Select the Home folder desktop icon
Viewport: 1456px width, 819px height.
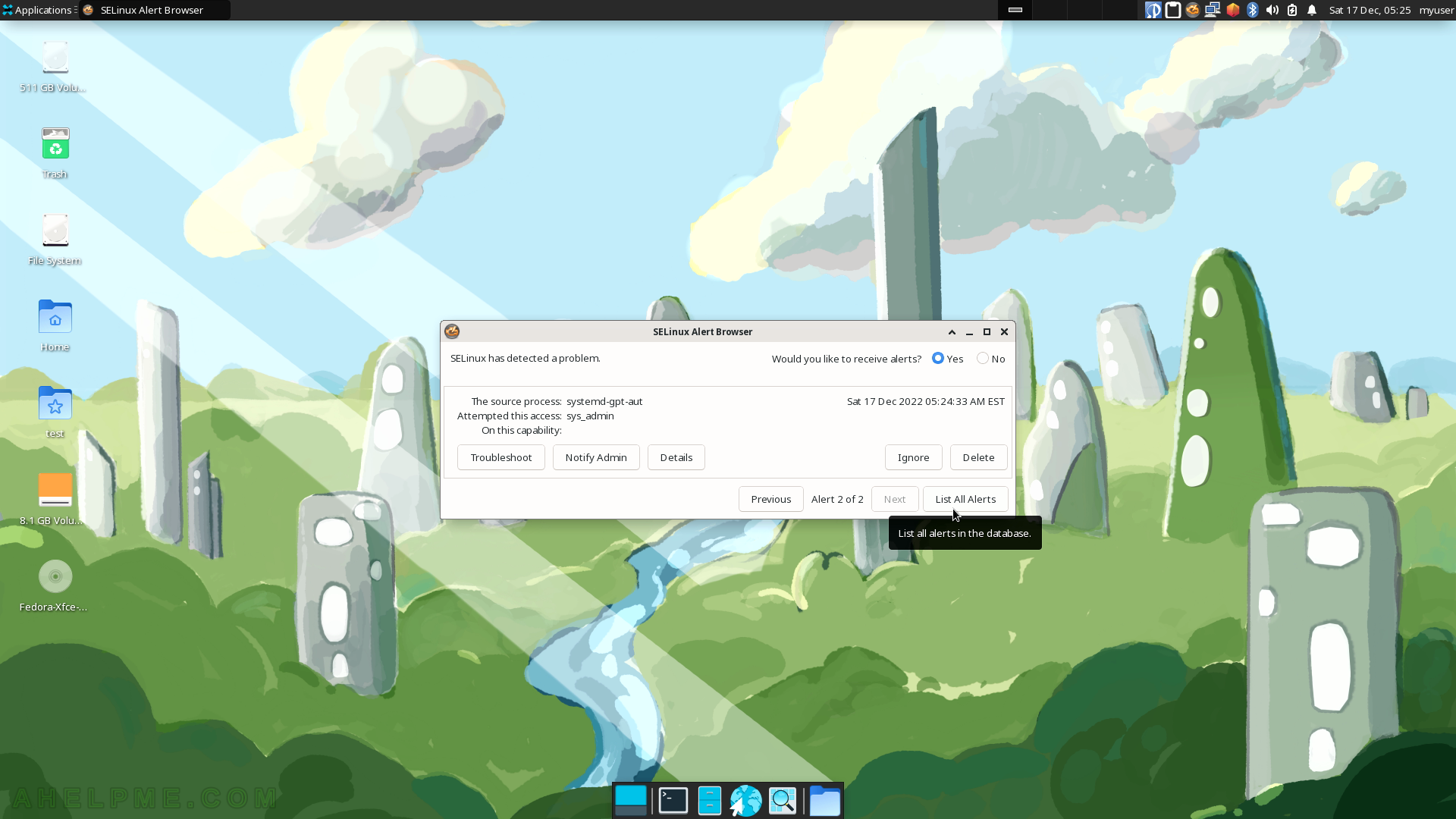(55, 326)
